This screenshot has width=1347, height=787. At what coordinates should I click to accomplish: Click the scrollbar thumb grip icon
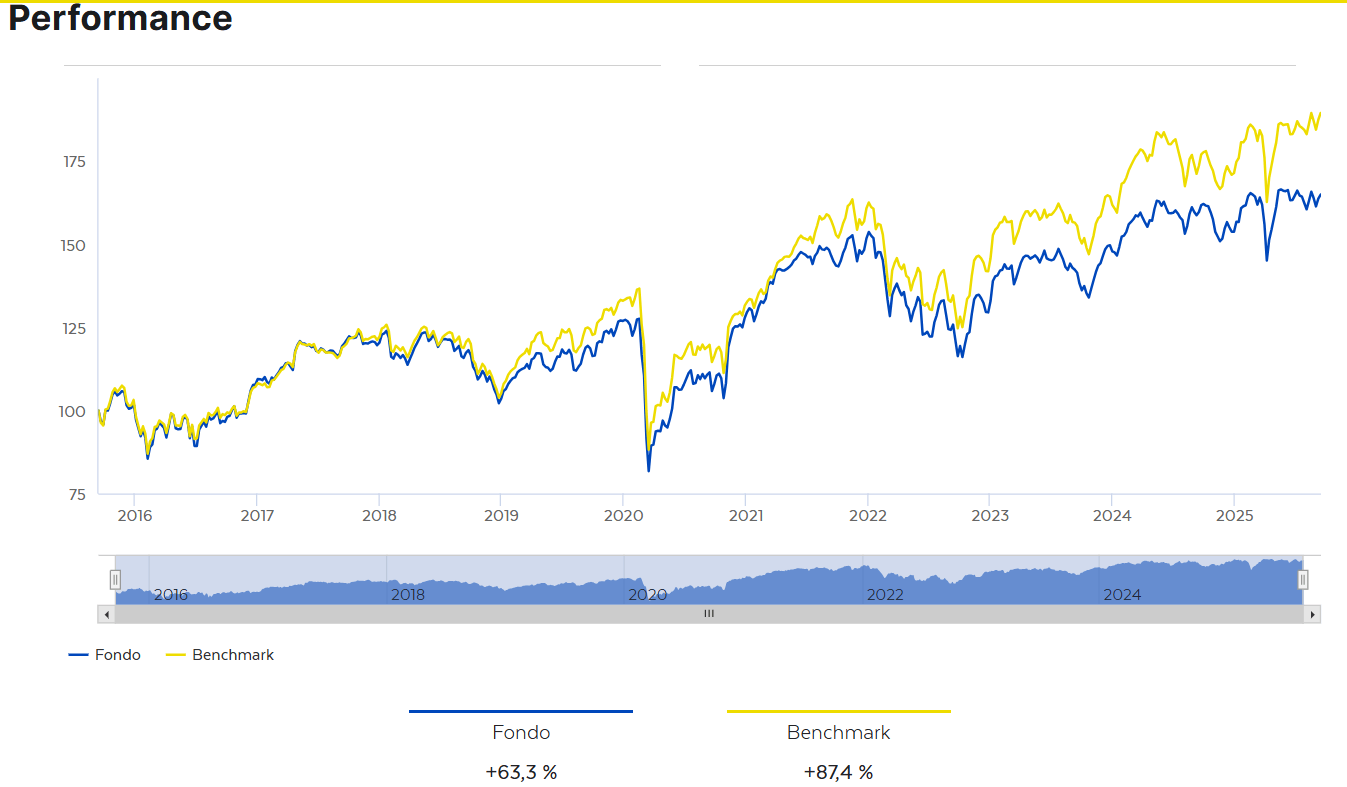click(x=709, y=614)
